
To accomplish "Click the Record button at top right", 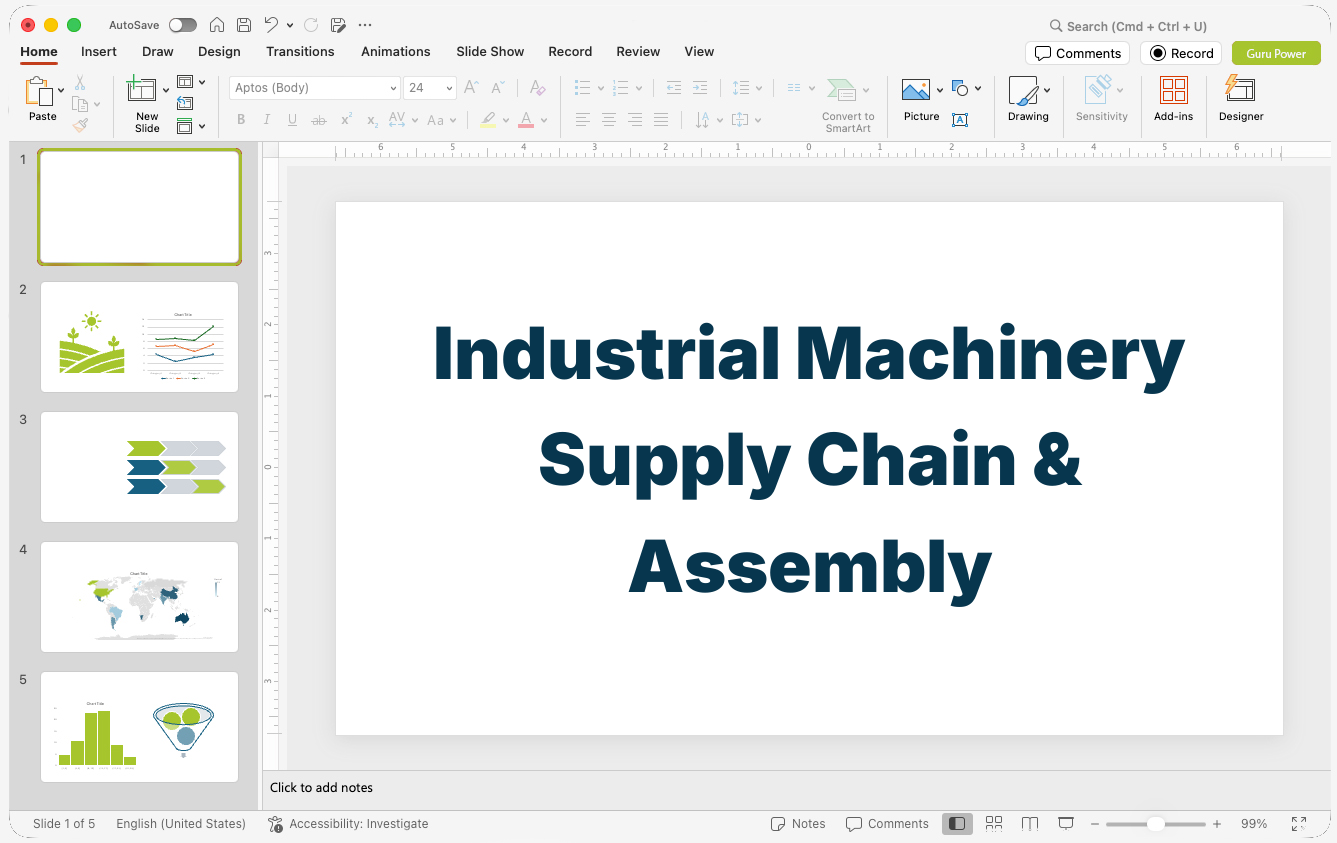I will point(1181,54).
